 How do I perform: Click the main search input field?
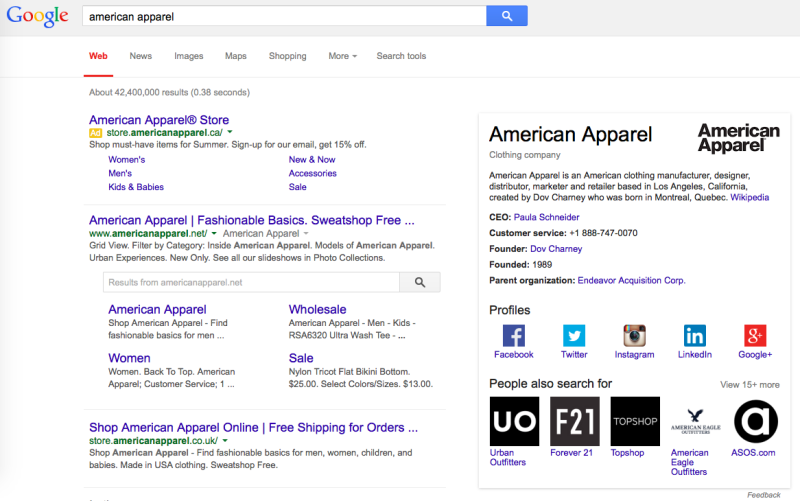(284, 16)
